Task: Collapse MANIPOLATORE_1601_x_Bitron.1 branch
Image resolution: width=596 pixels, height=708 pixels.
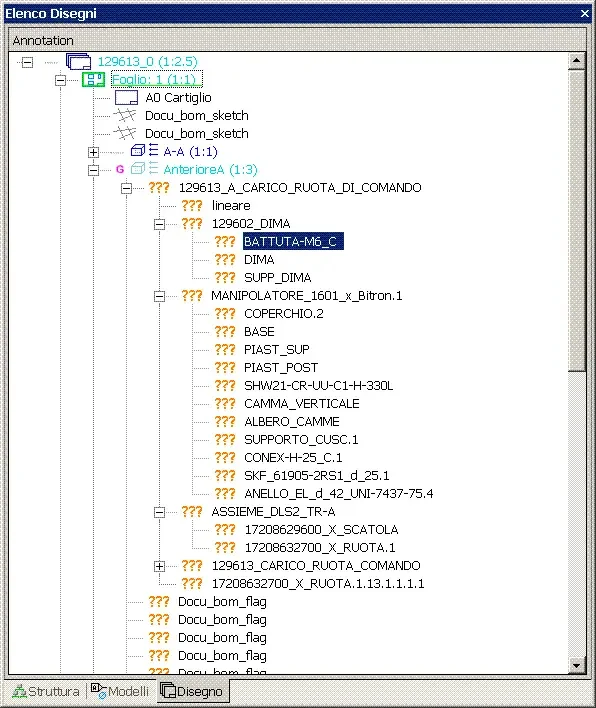Action: pyautogui.click(x=159, y=296)
